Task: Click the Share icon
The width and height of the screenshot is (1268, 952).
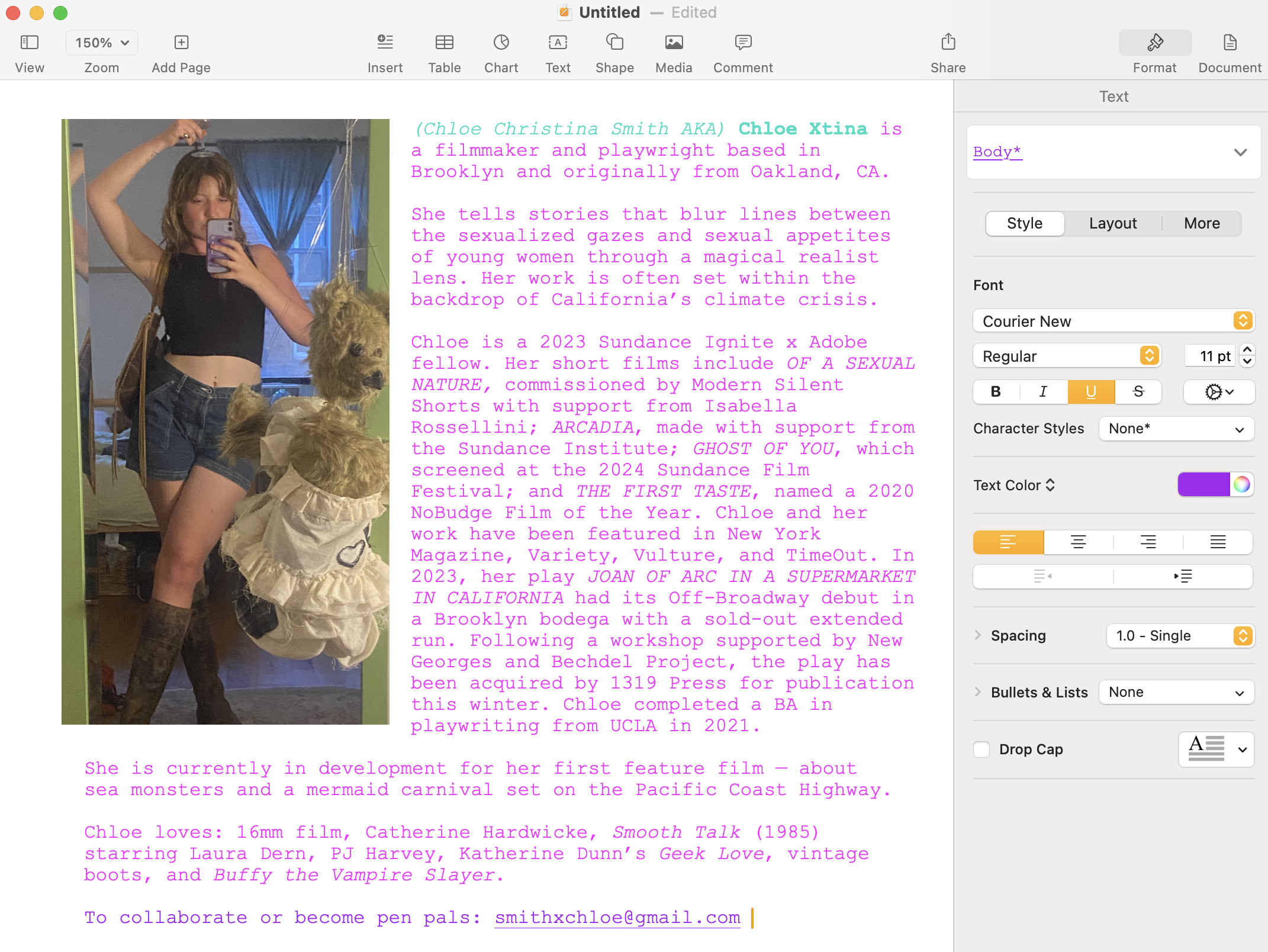Action: point(948,43)
